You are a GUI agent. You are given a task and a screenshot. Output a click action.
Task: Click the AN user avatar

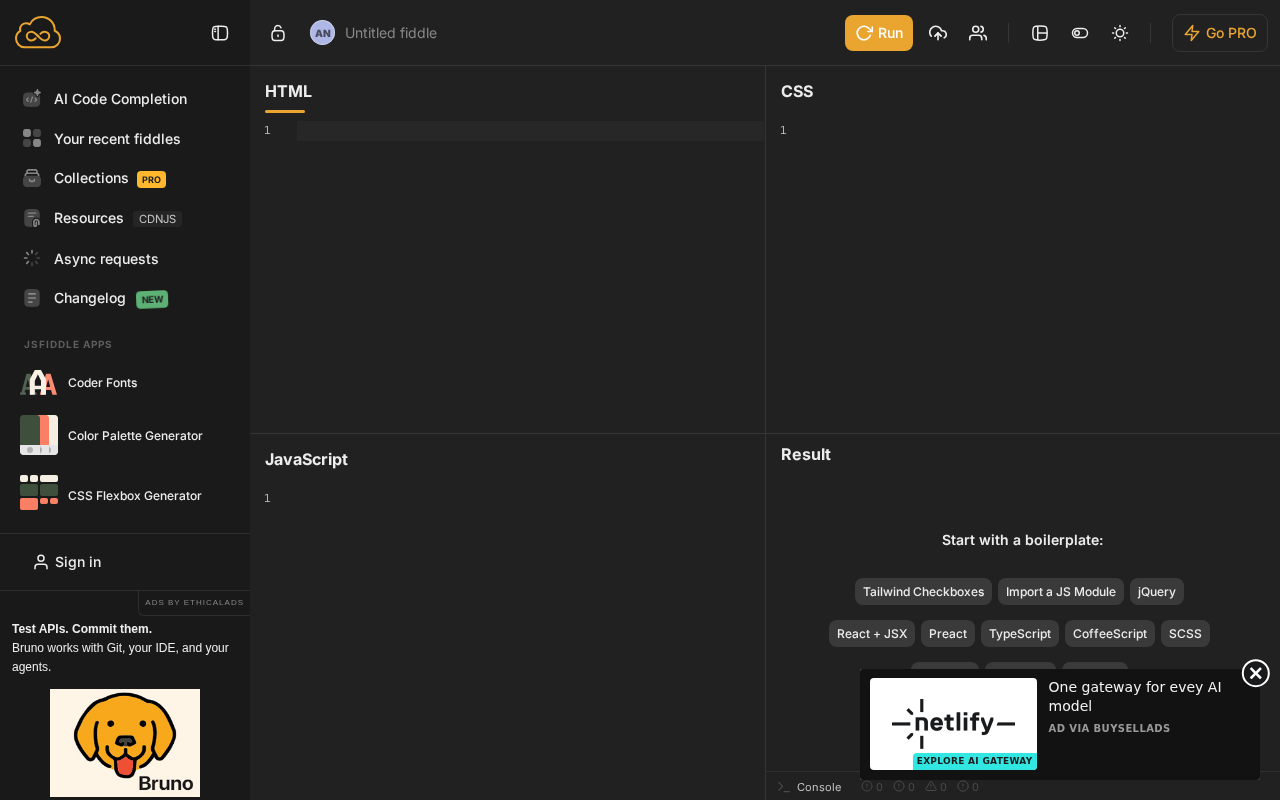coord(322,33)
